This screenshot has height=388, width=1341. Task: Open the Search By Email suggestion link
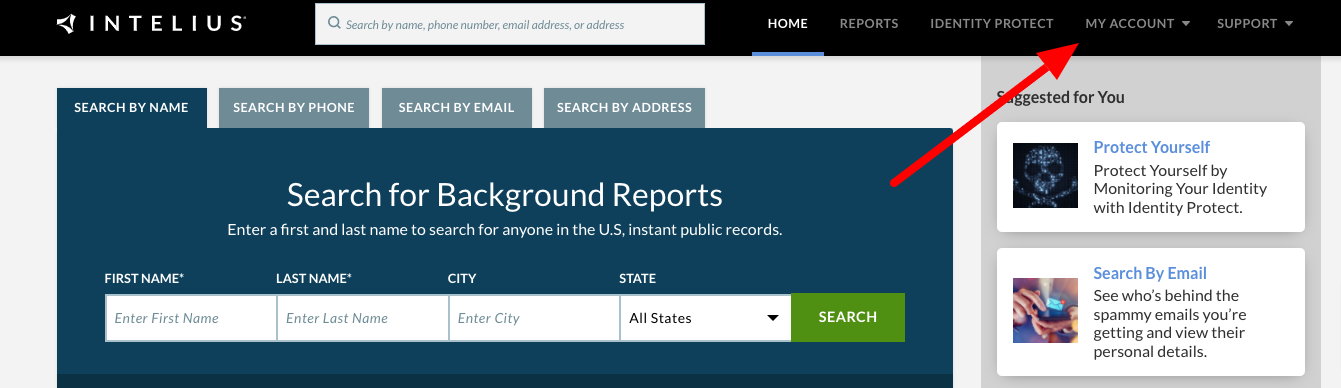[1150, 273]
